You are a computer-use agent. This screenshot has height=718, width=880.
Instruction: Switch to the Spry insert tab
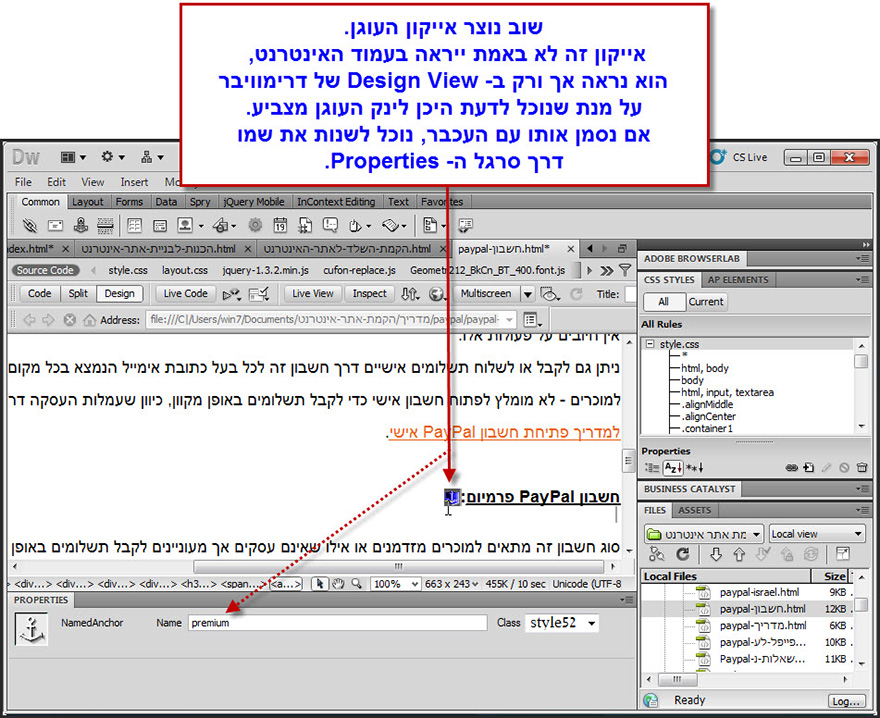coord(200,202)
